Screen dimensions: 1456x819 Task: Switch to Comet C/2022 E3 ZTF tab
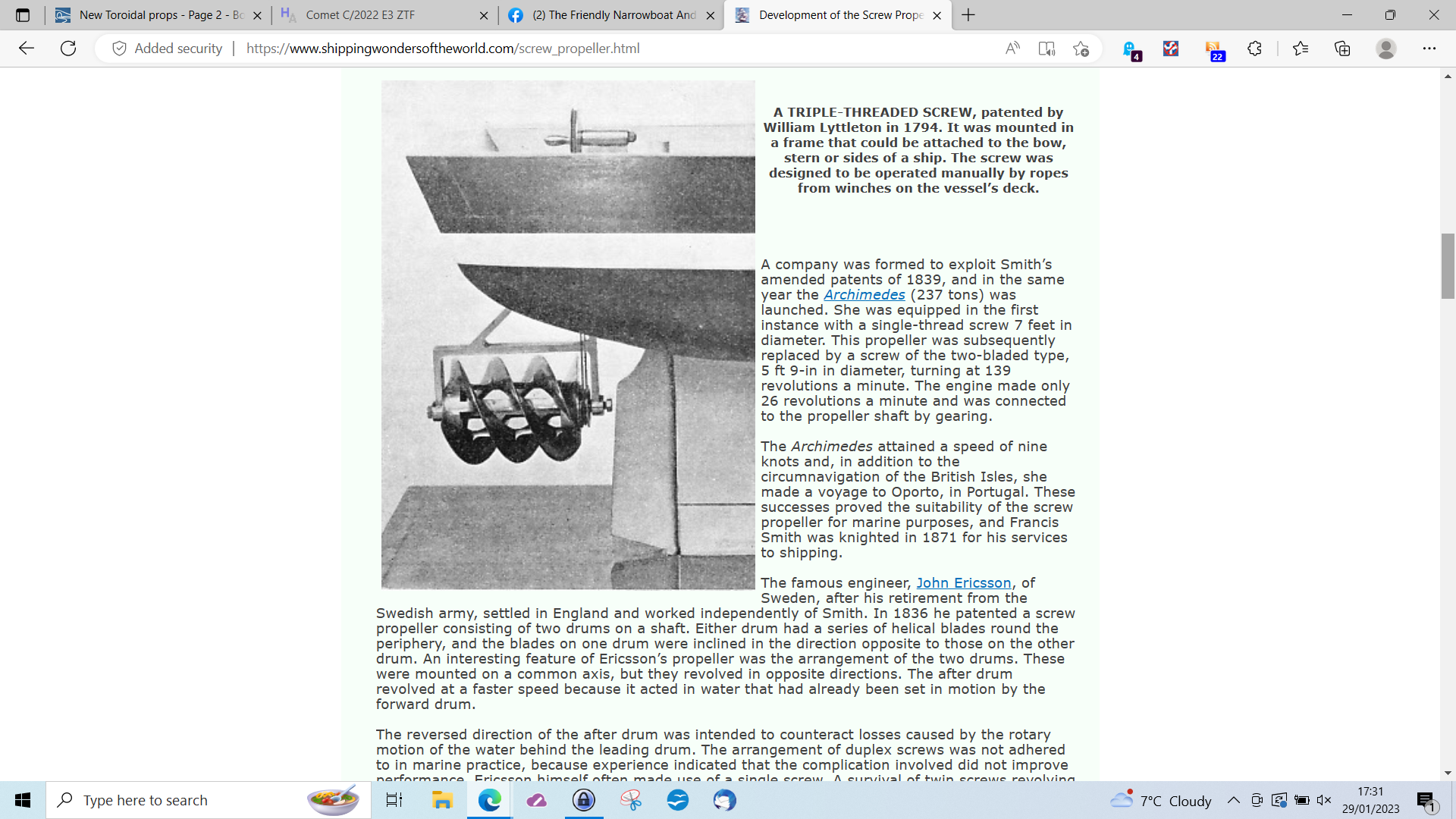pos(384,15)
